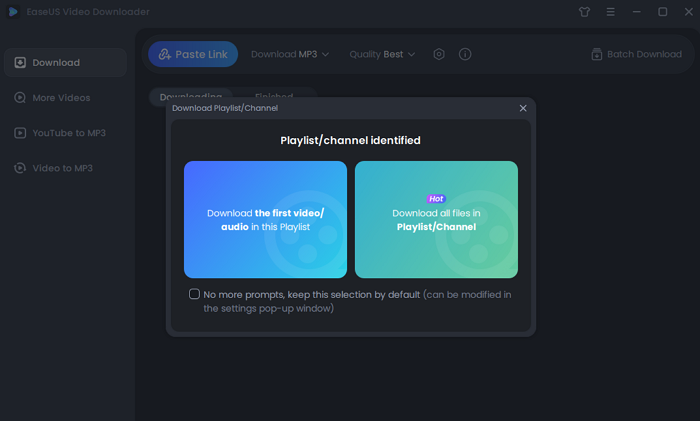
Task: Click the info icon in the toolbar
Action: (465, 54)
